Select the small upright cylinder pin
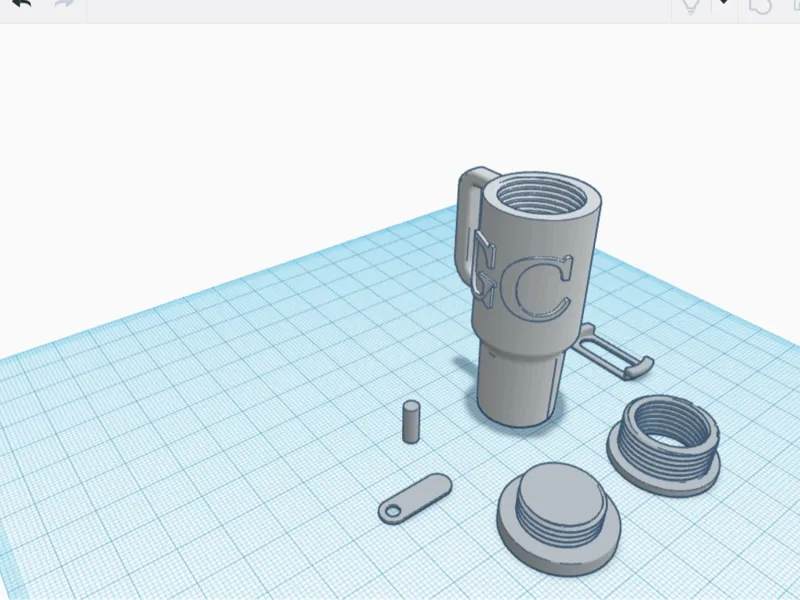 (x=411, y=422)
